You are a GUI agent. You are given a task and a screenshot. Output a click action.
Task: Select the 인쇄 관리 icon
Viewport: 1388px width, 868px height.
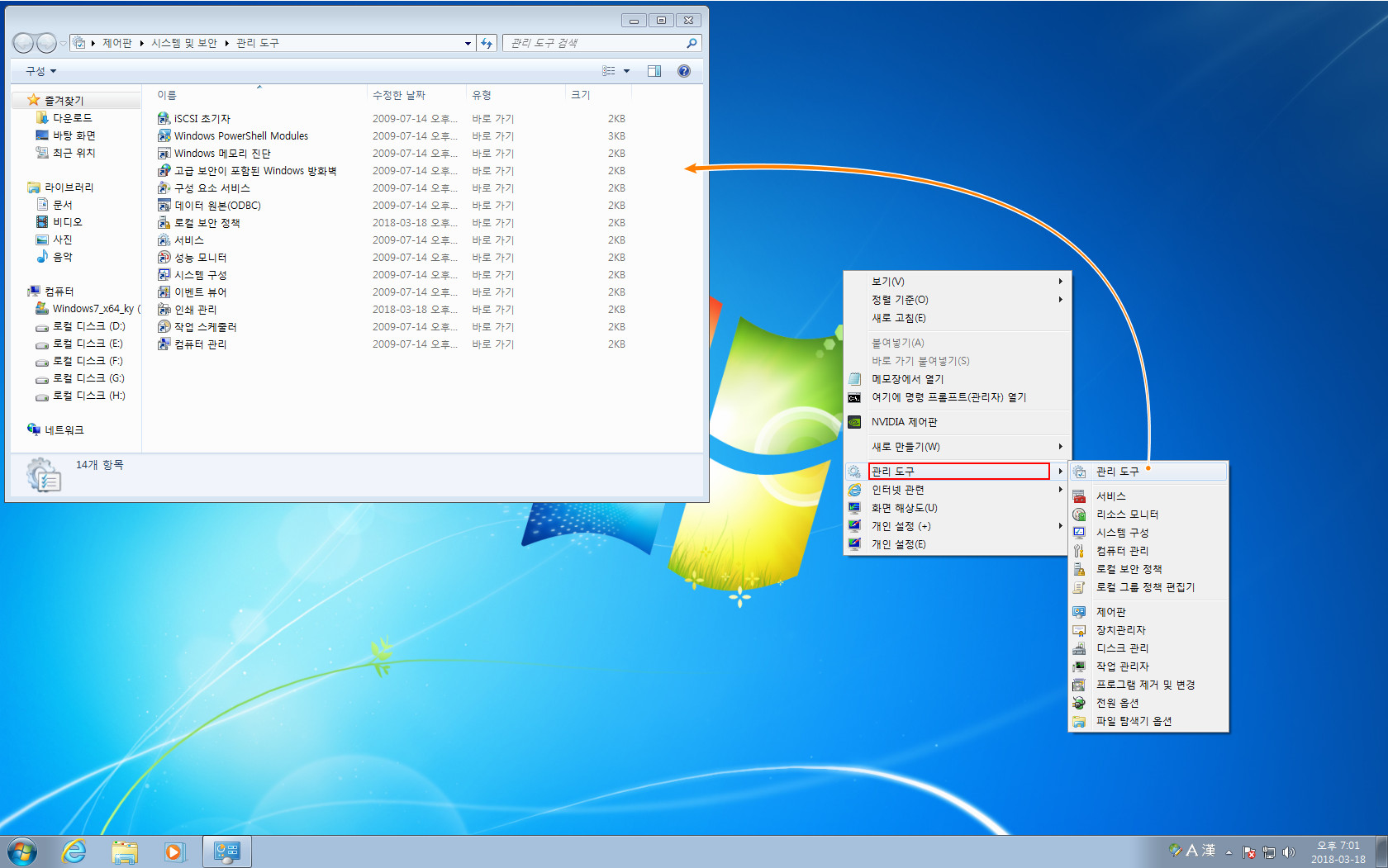[164, 310]
